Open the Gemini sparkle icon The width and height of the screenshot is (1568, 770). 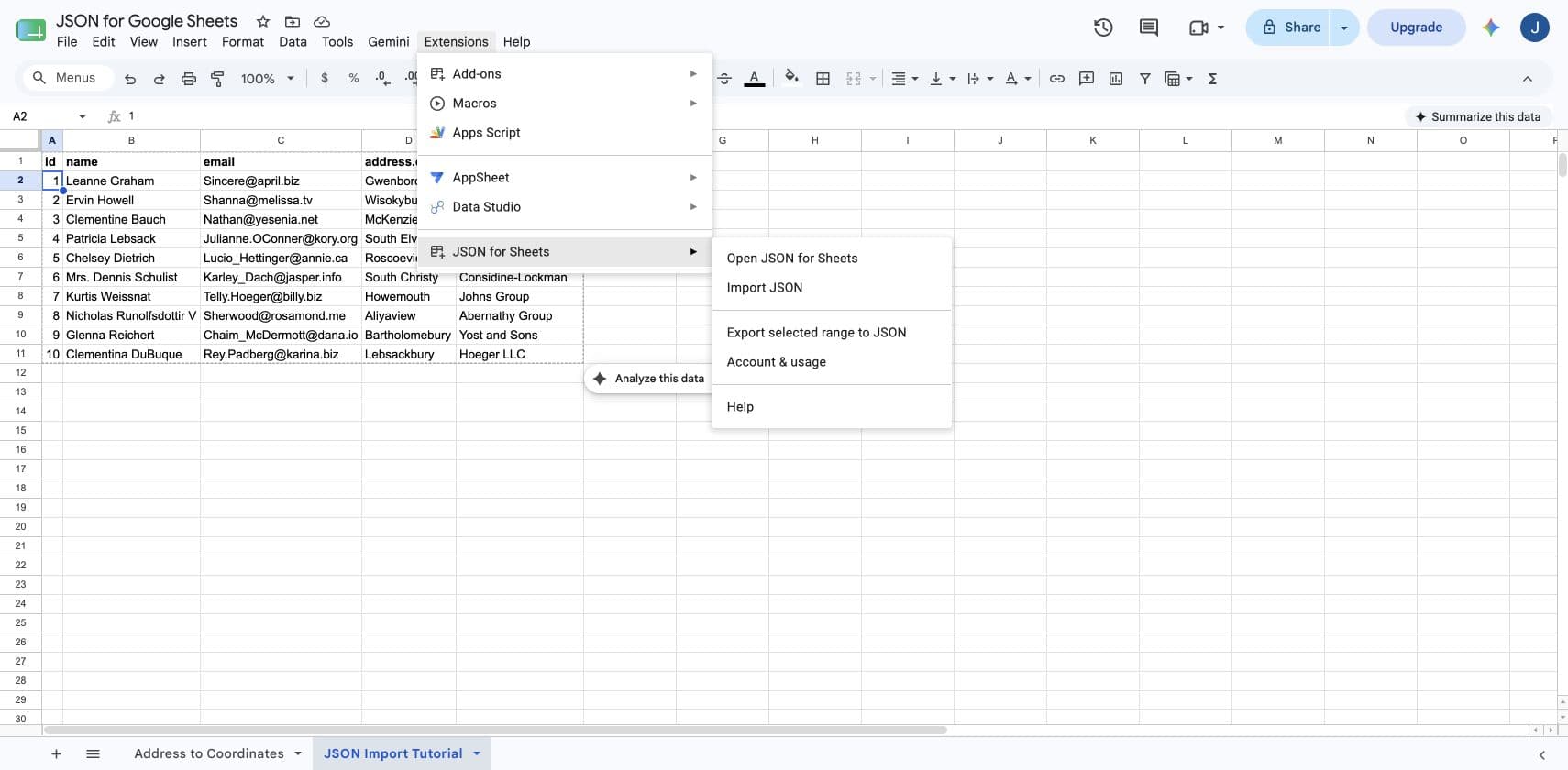click(x=1491, y=27)
